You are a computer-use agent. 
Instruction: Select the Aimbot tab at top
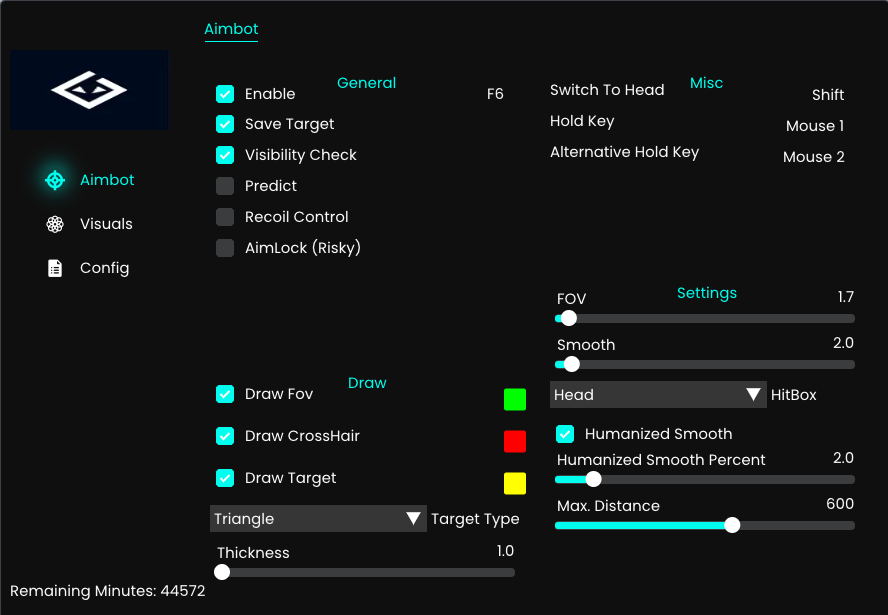click(x=231, y=29)
